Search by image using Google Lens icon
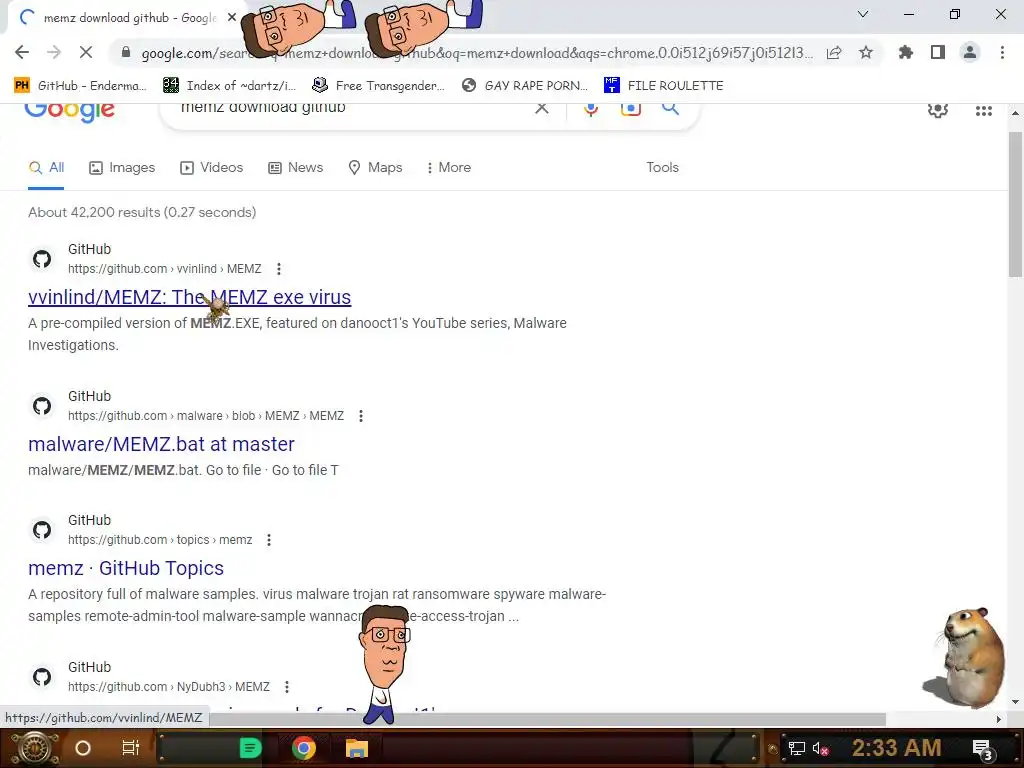This screenshot has height=768, width=1024. pyautogui.click(x=630, y=108)
